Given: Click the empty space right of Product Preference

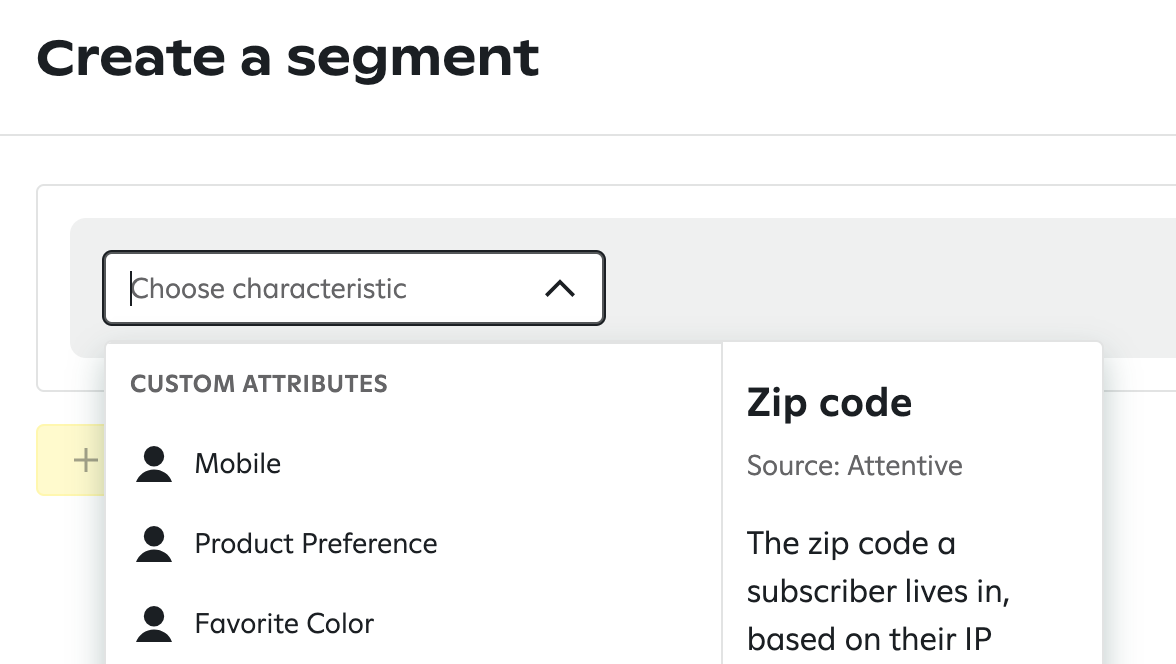Looking at the screenshot, I should tap(580, 544).
